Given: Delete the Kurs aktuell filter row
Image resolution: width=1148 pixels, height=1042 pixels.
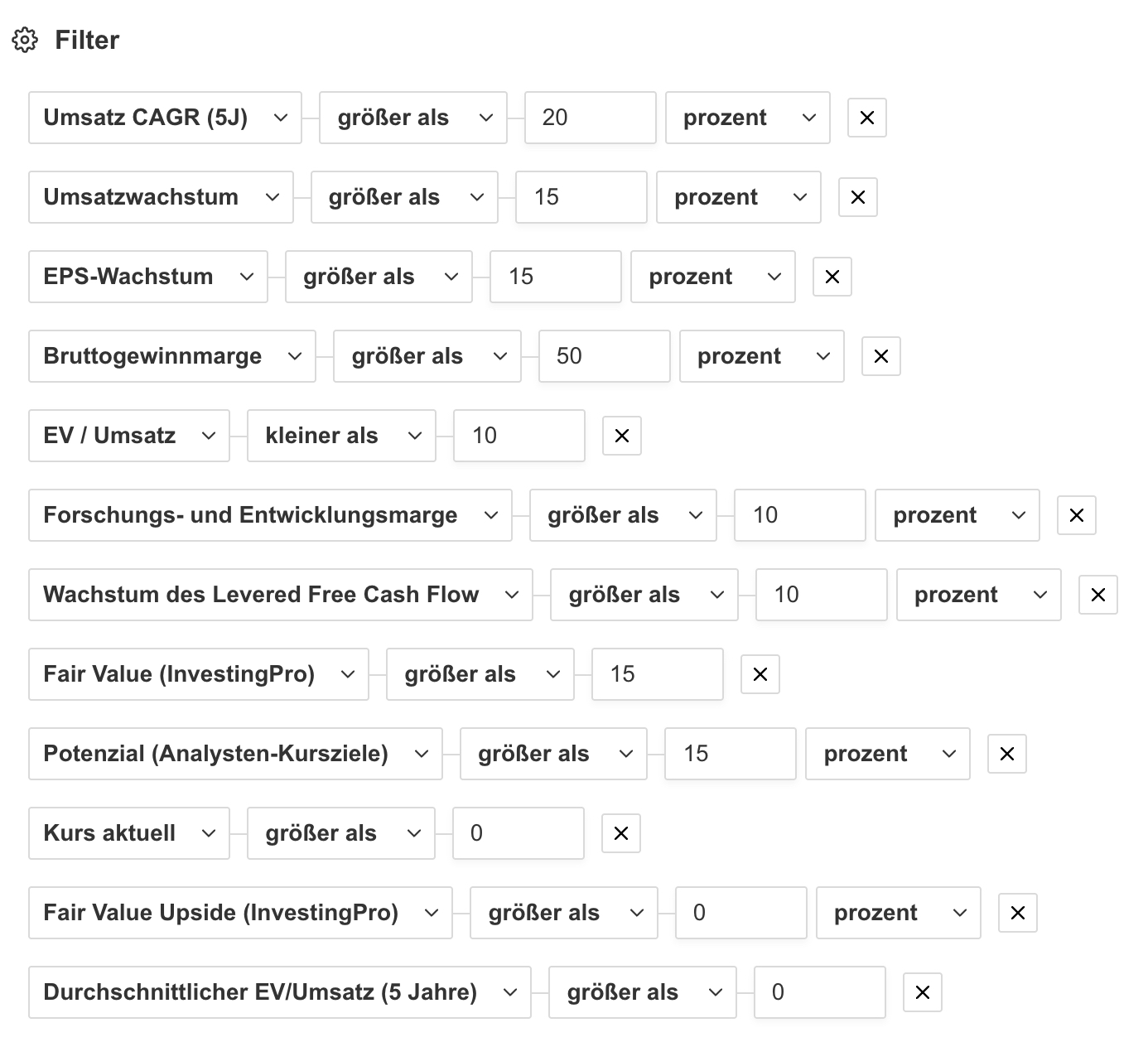Looking at the screenshot, I should click(621, 833).
